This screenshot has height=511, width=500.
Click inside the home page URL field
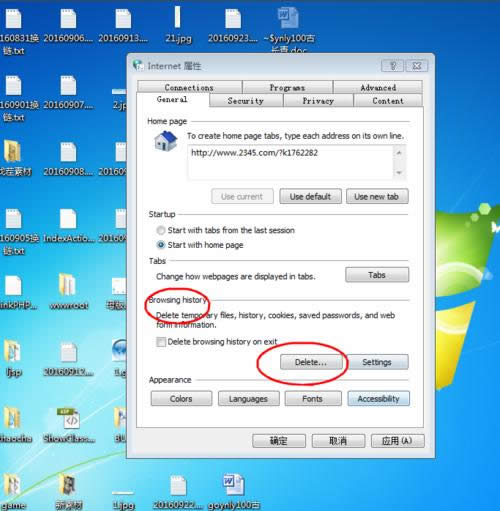(290, 162)
